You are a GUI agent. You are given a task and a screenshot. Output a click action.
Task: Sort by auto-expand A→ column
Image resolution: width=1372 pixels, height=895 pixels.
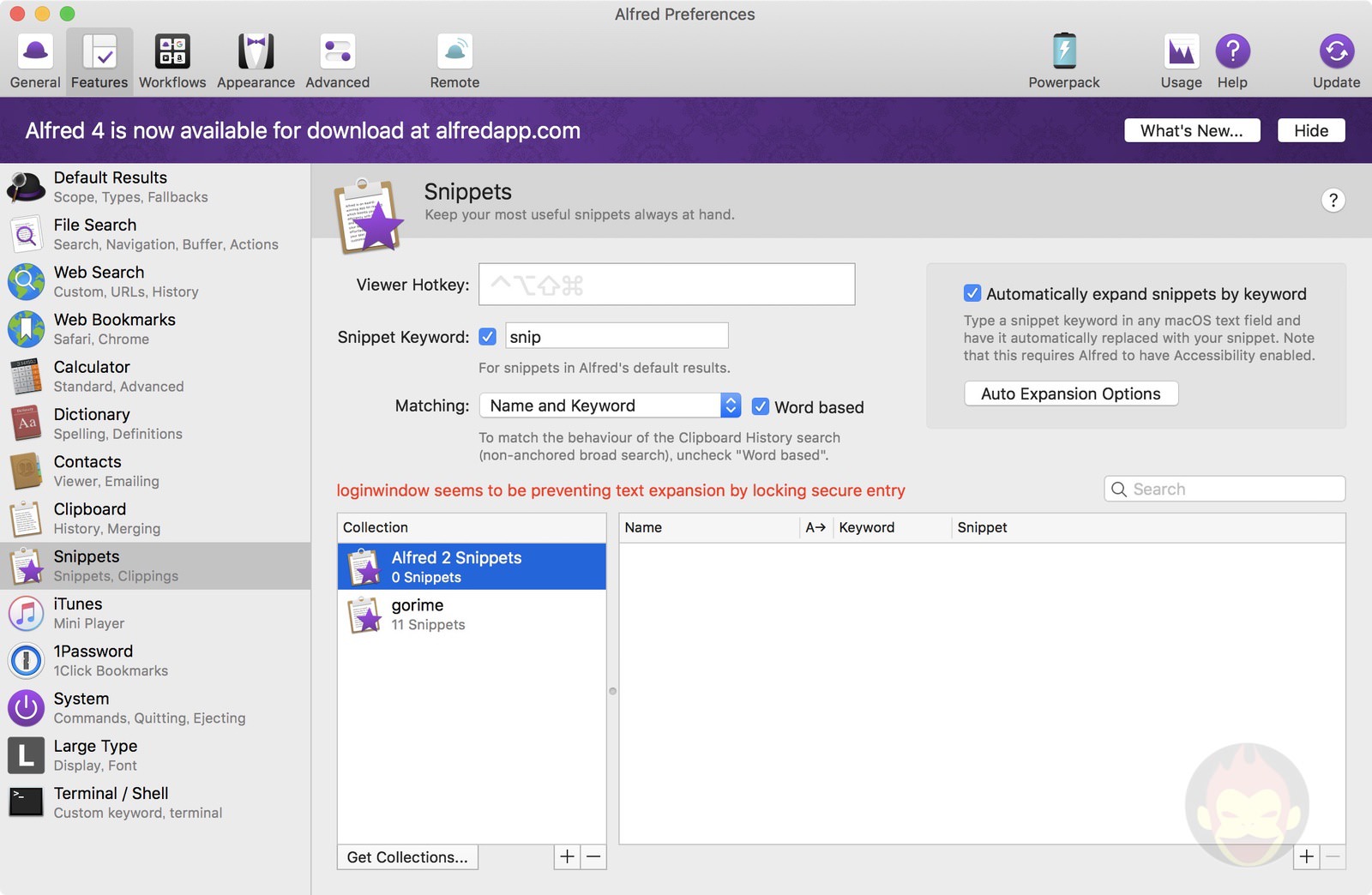pyautogui.click(x=815, y=527)
